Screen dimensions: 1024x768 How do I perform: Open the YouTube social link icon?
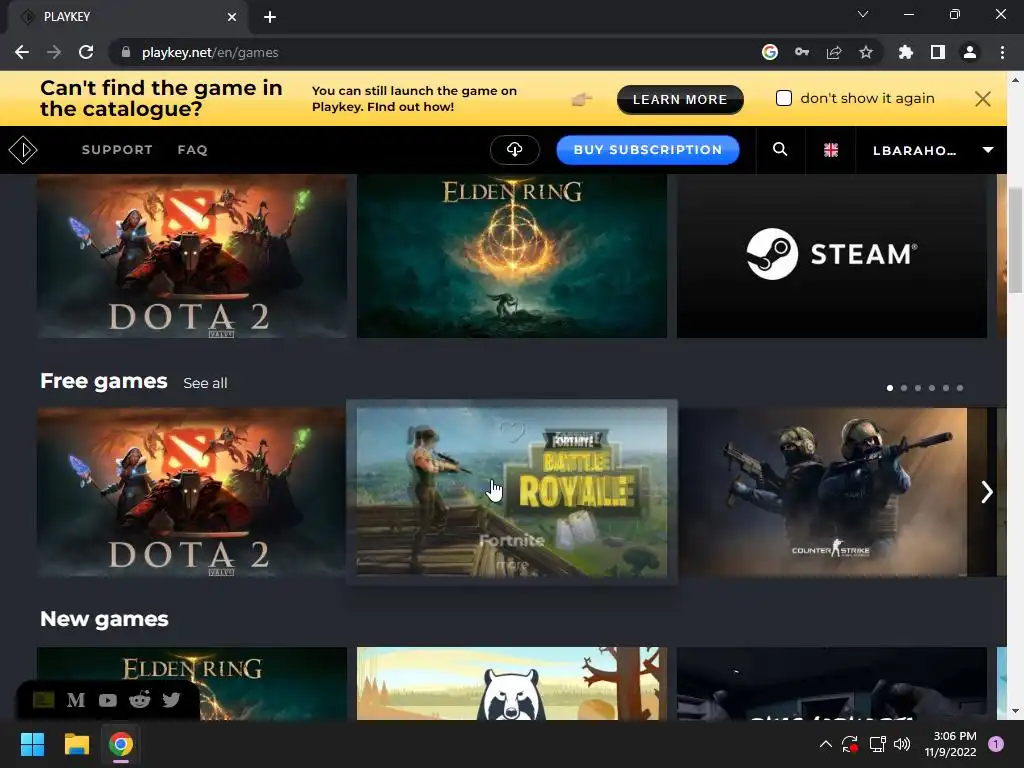pos(108,700)
